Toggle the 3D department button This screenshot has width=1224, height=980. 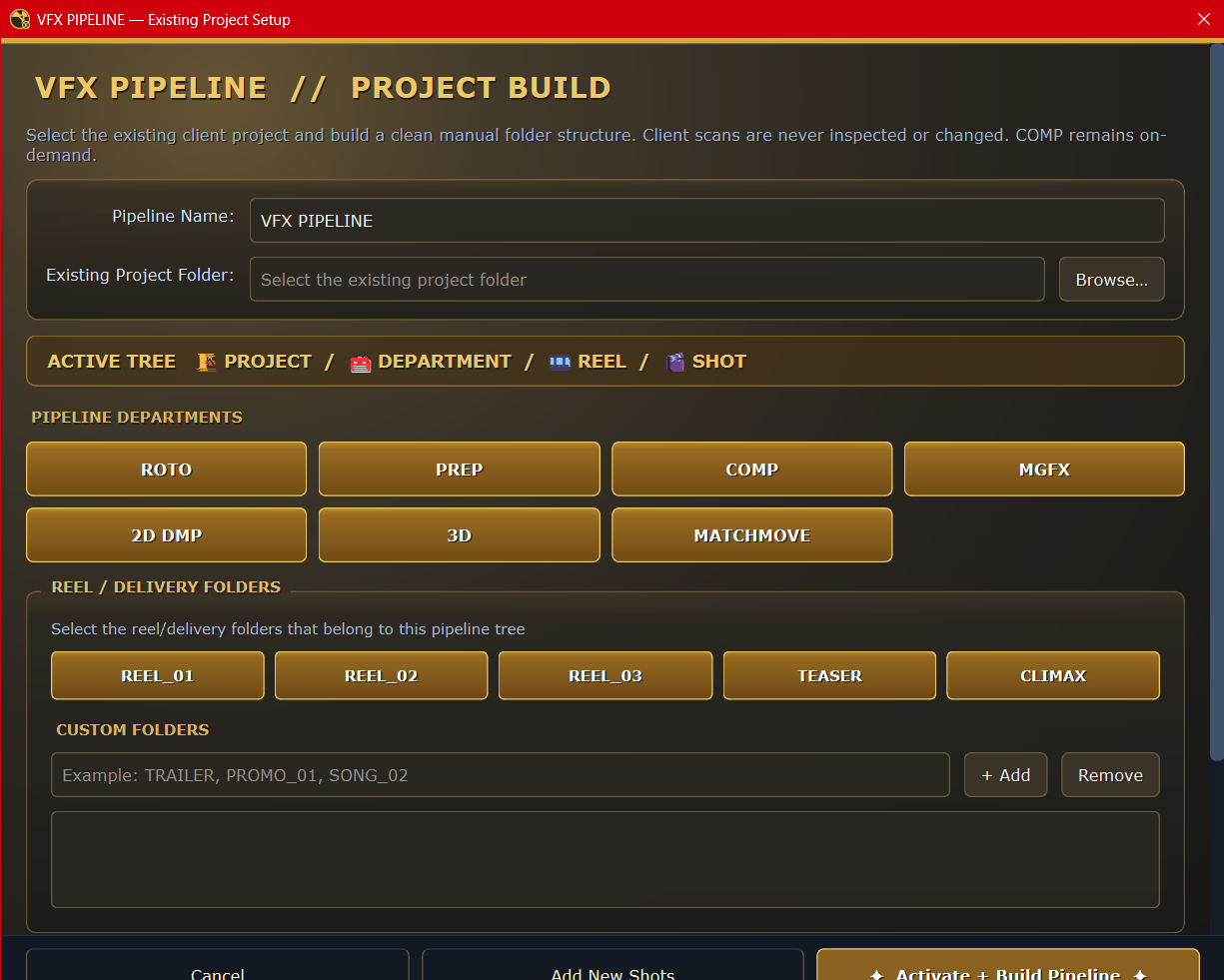click(460, 534)
